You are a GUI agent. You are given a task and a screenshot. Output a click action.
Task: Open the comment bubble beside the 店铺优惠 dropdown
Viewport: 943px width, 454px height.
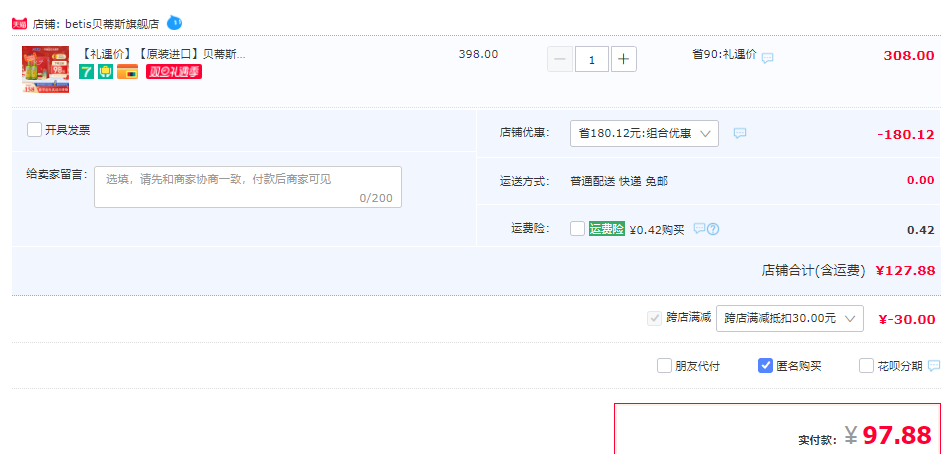pyautogui.click(x=740, y=133)
